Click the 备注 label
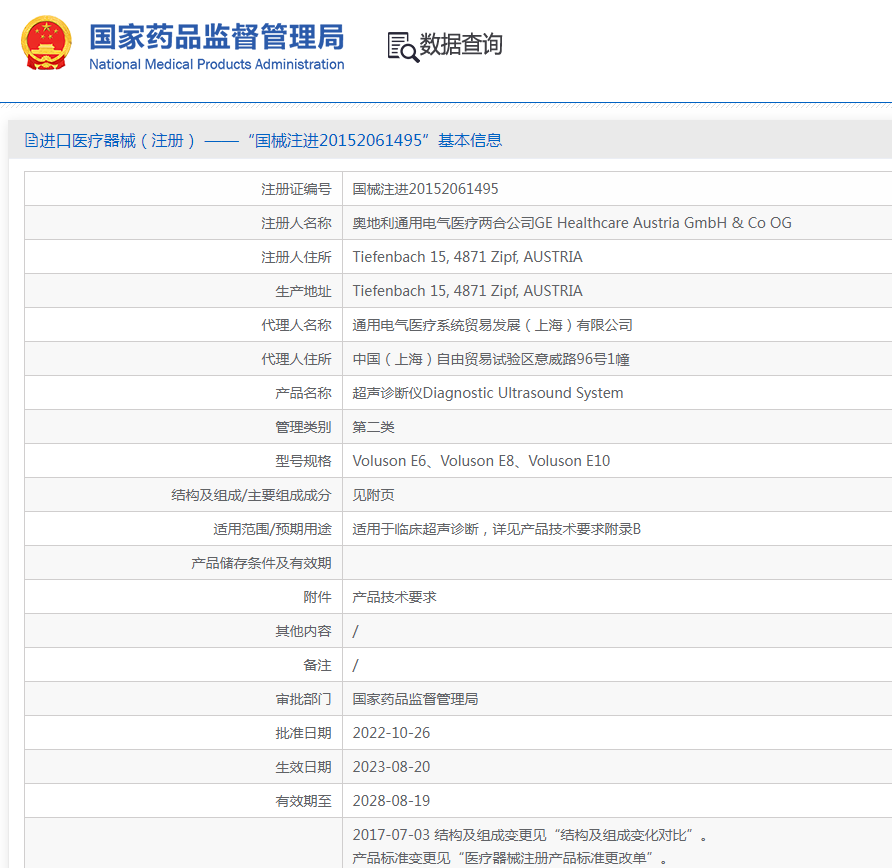The image size is (892, 868). 317,666
